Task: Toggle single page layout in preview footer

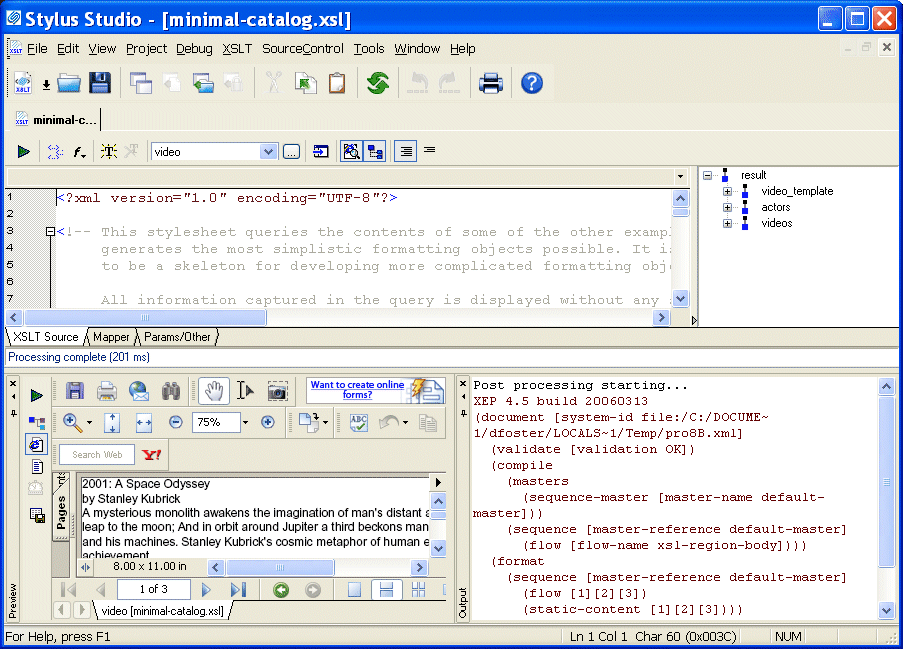Action: (x=354, y=590)
